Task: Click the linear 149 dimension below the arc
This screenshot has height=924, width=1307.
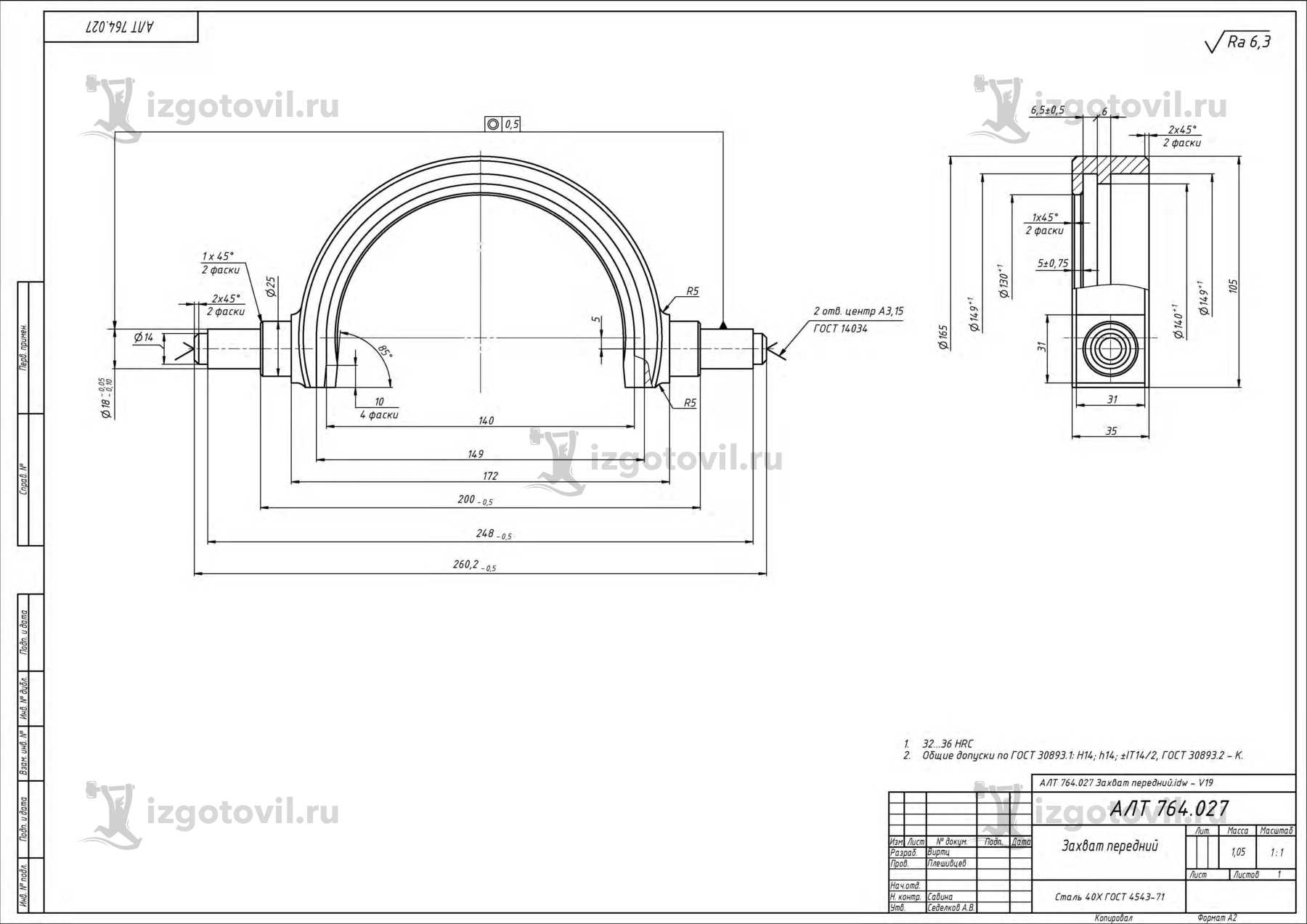Action: coord(475,454)
